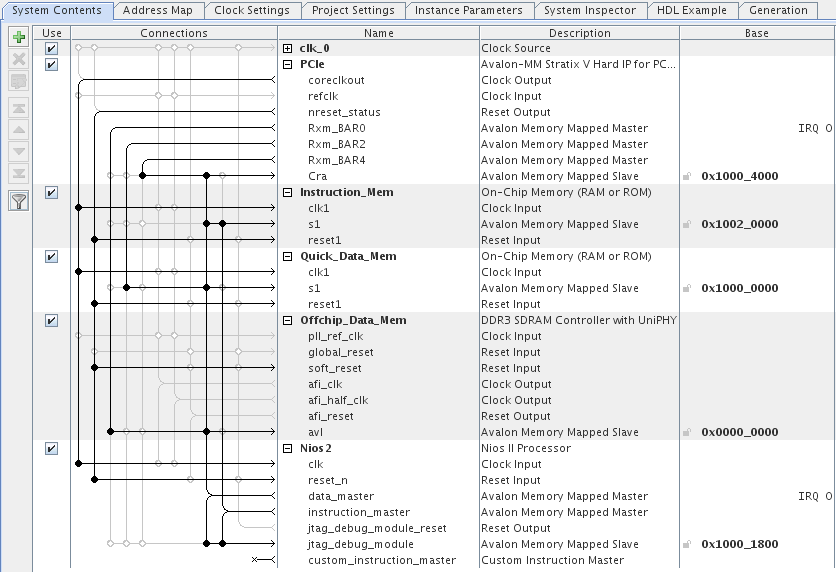Sort by the Description column header

tap(579, 33)
